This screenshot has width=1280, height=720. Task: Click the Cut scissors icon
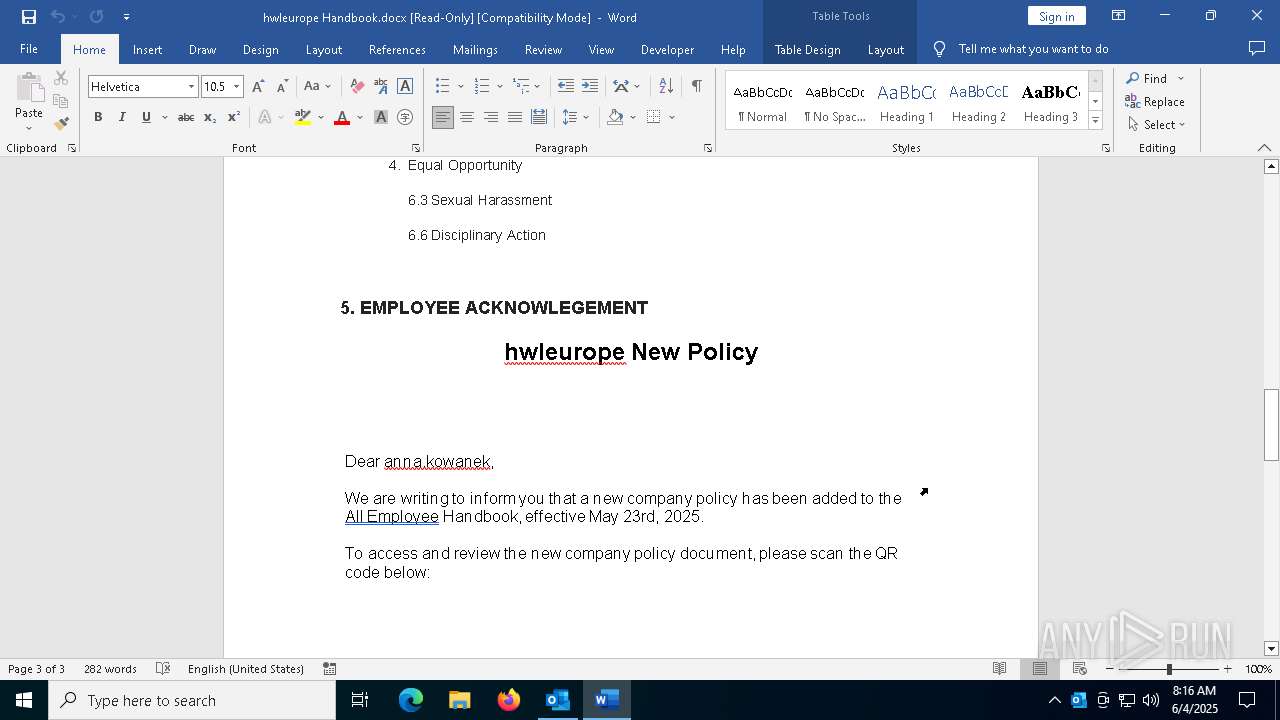[61, 78]
